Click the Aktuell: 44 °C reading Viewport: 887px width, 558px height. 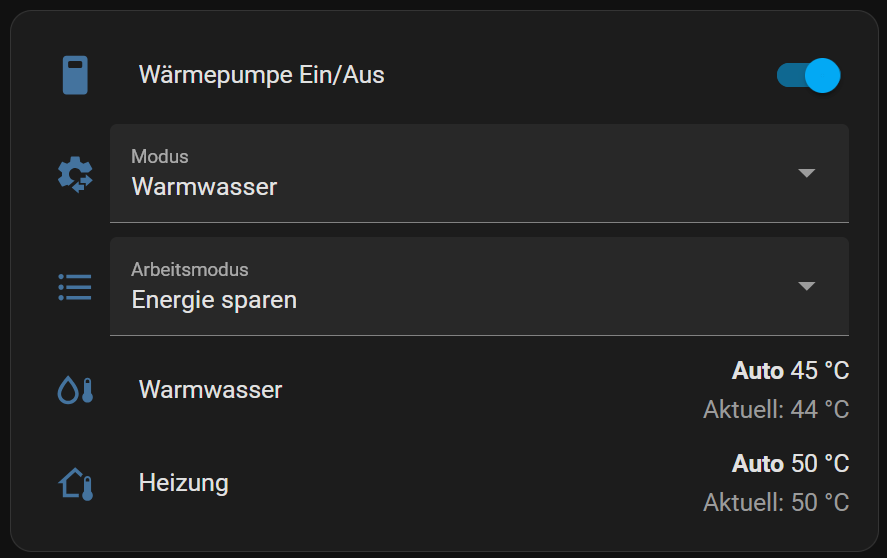776,409
